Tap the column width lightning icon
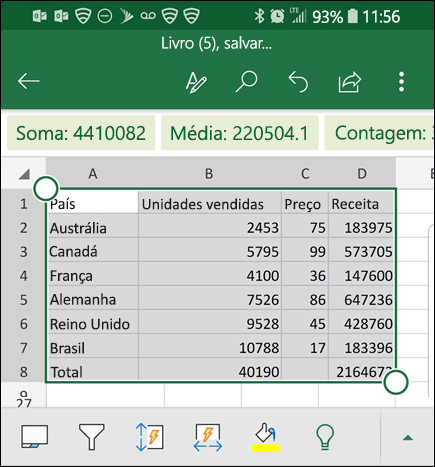435x467 pixels. point(208,437)
